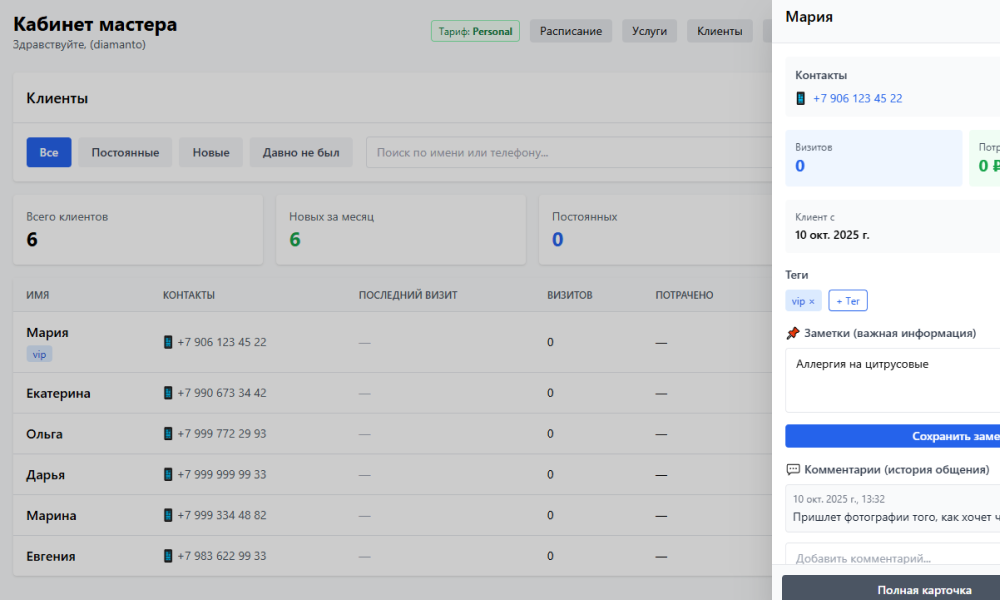Go to the Услуги section
The width and height of the screenshot is (1000, 600).
649,31
